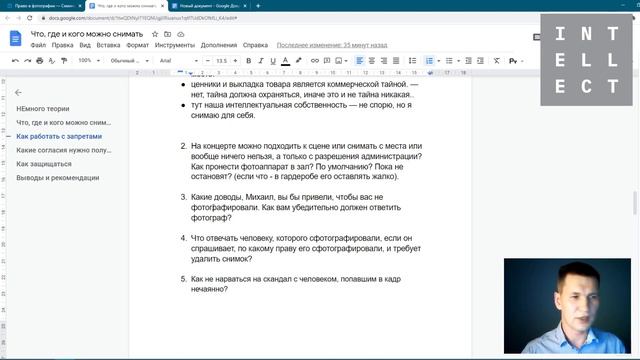Click the Redo arrow in toolbar
The height and width of the screenshot is (360, 640).
tap(27, 61)
